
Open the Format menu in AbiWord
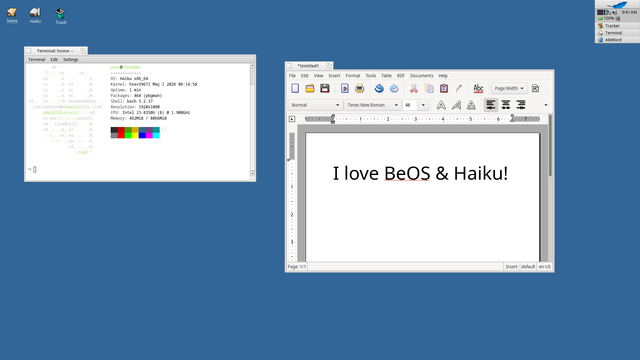pyautogui.click(x=353, y=76)
